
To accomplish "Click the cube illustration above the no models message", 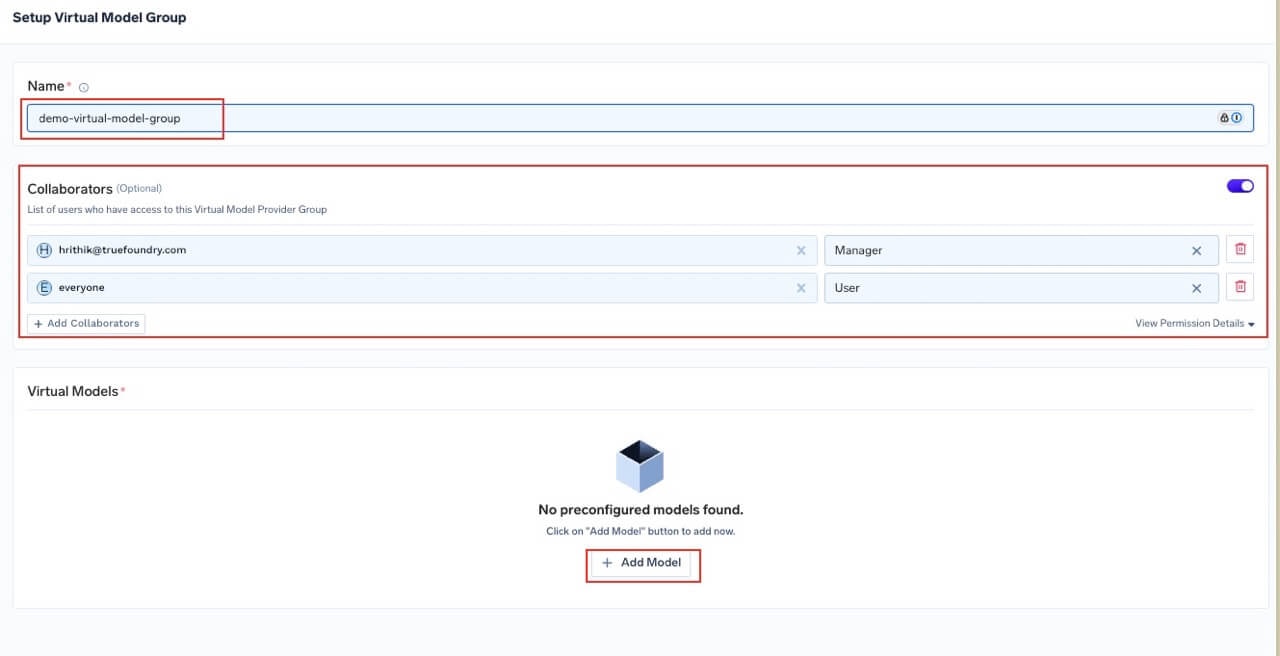I will 640,464.
